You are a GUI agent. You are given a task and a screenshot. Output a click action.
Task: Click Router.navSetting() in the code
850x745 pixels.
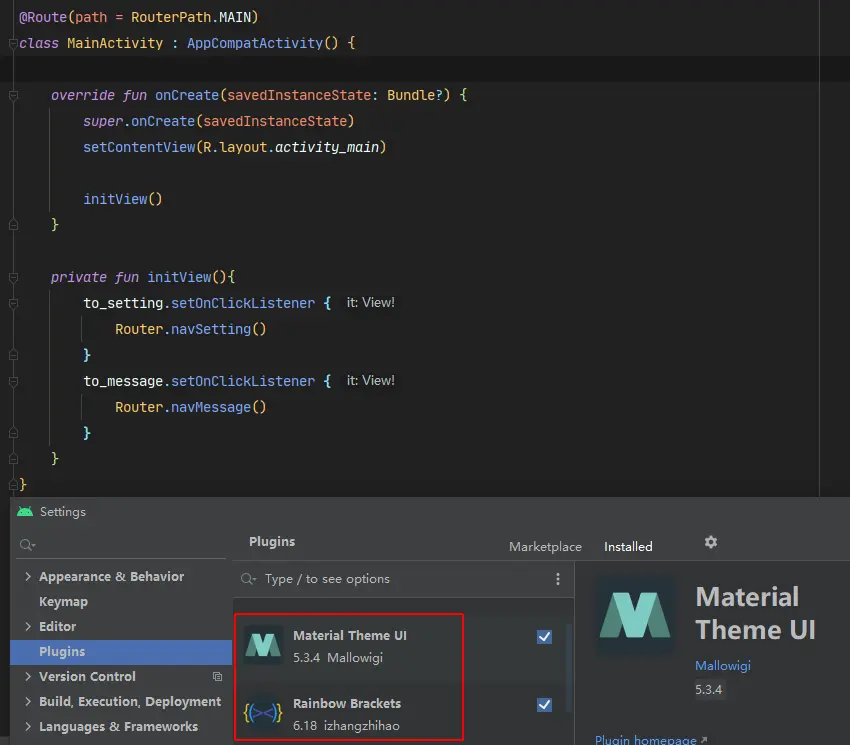point(190,329)
